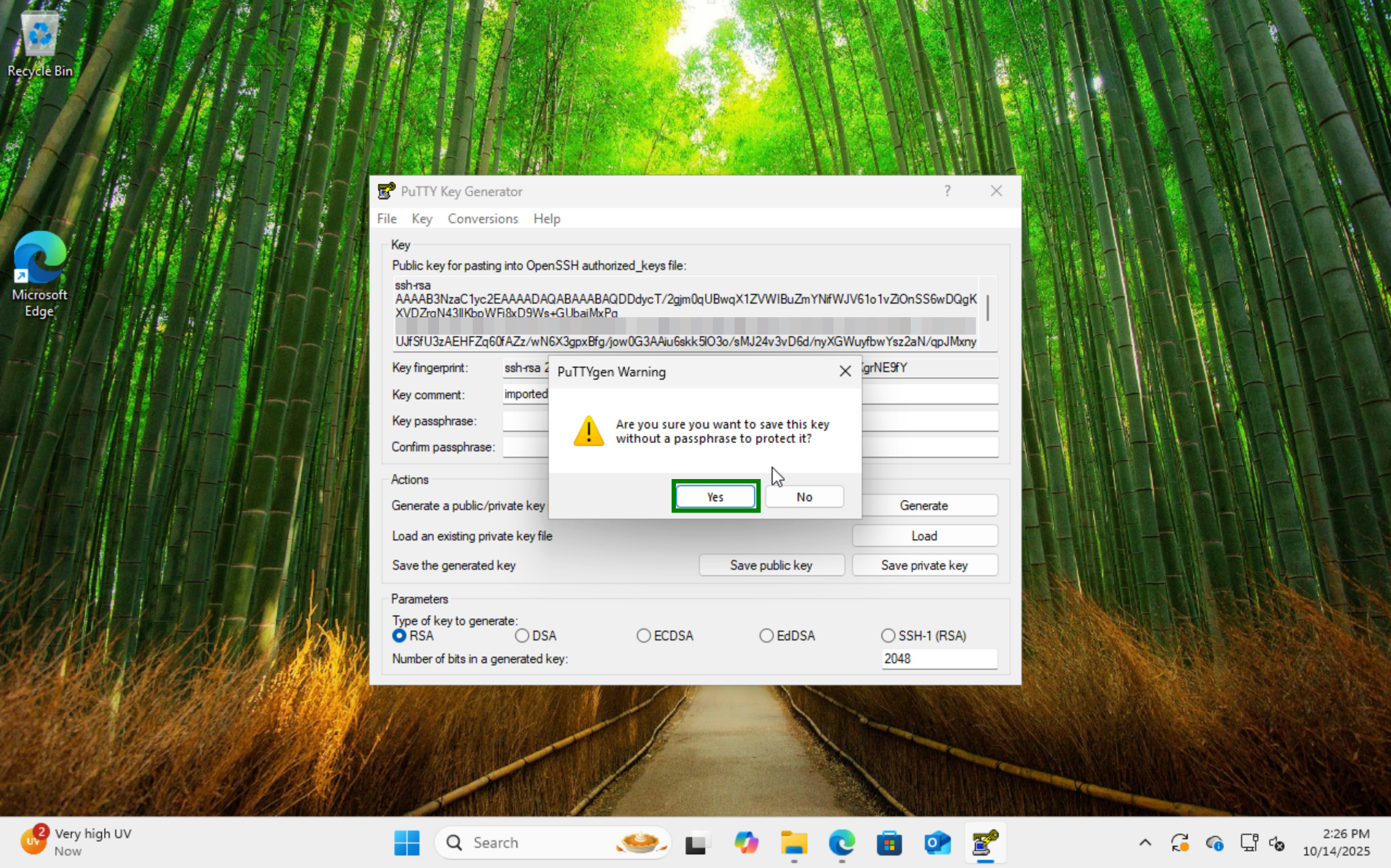Image resolution: width=1391 pixels, height=868 pixels.
Task: Open the Conversions menu
Action: 482,219
